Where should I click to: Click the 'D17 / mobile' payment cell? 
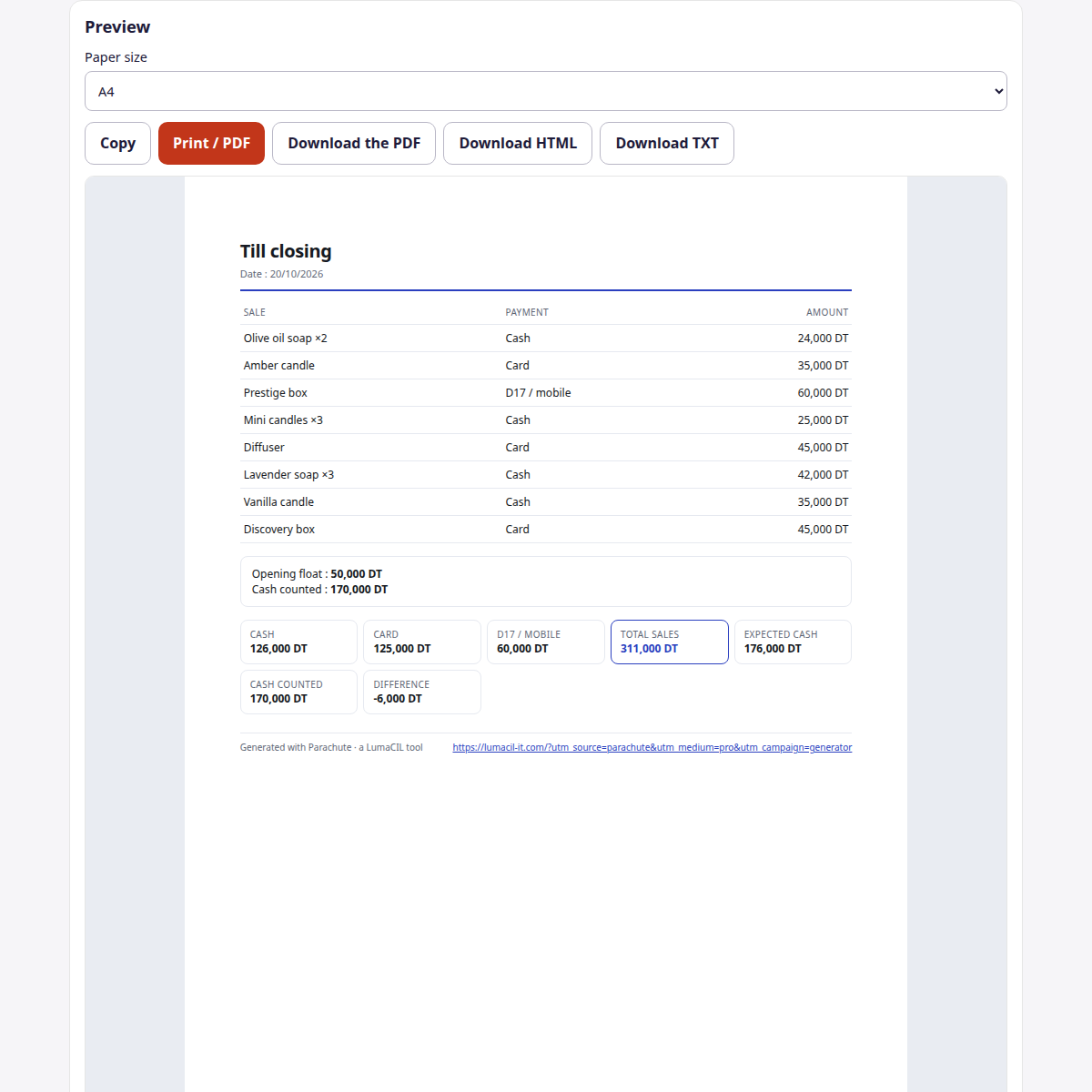(538, 393)
